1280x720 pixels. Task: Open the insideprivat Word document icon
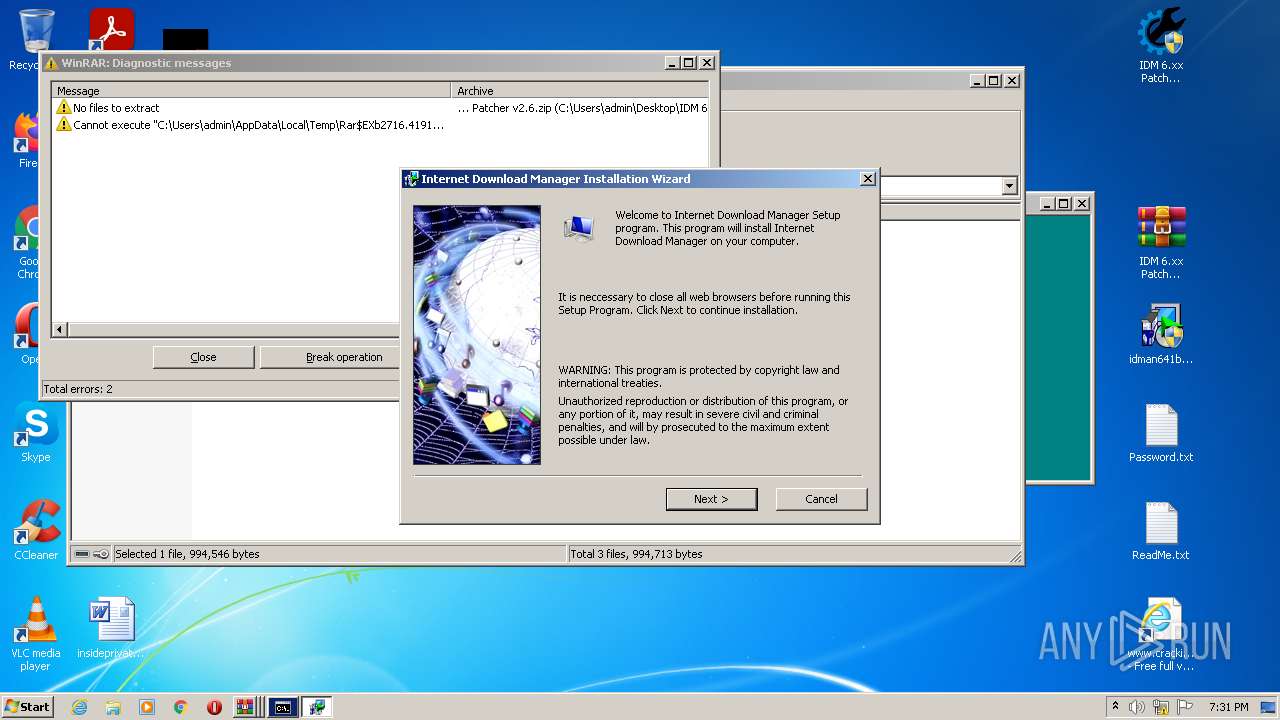pos(111,627)
